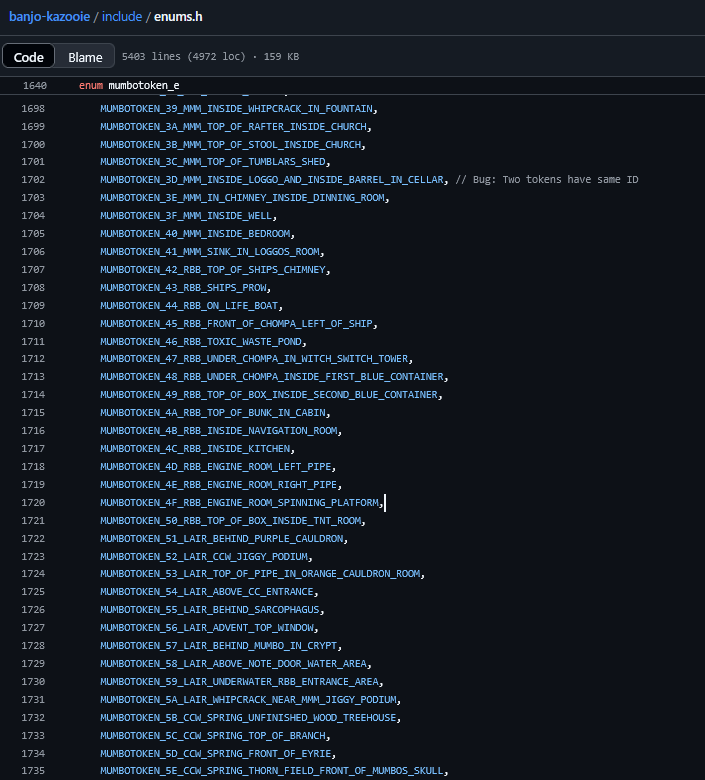
Task: Click MUMBOTOKEN_47_RBB_UNDER_CHOMPA_IN_WITCH_SWITCH_TOWER
Action: click(254, 359)
